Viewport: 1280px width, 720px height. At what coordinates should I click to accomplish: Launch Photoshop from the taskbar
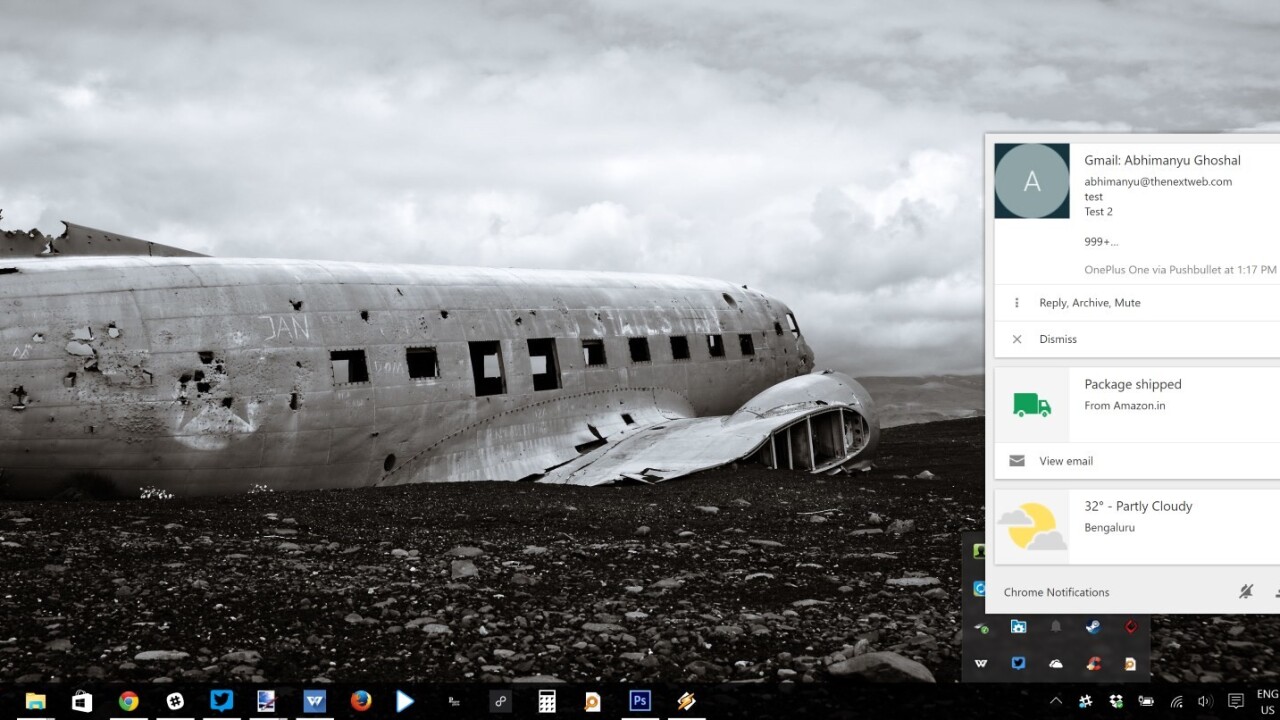640,701
